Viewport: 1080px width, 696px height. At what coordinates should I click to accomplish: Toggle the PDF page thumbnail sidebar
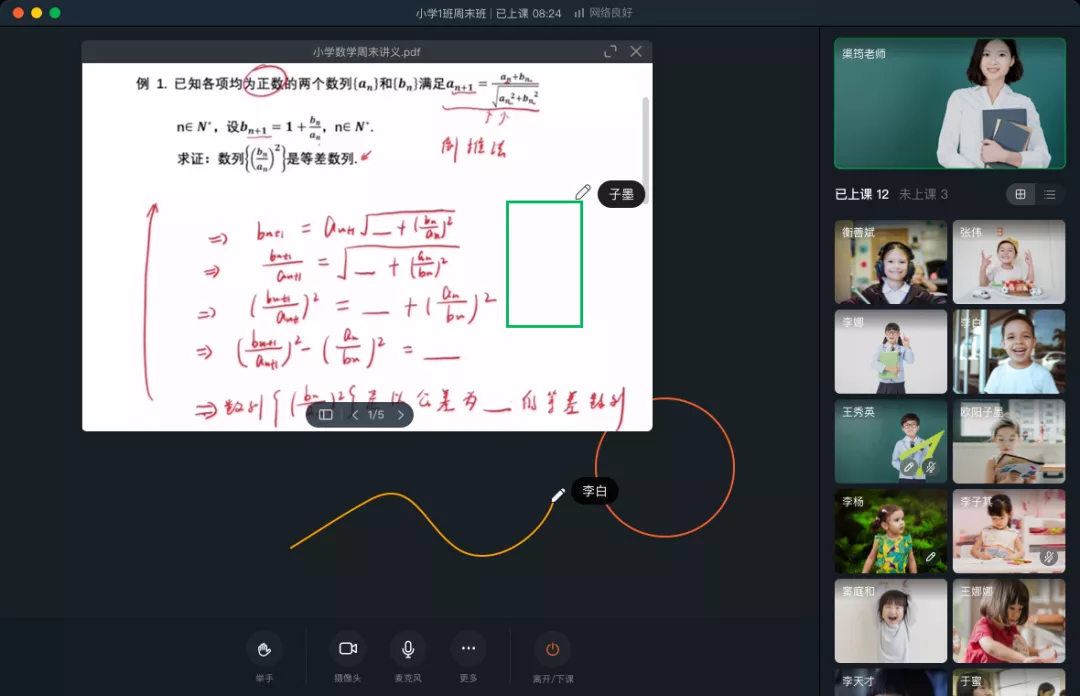(326, 415)
